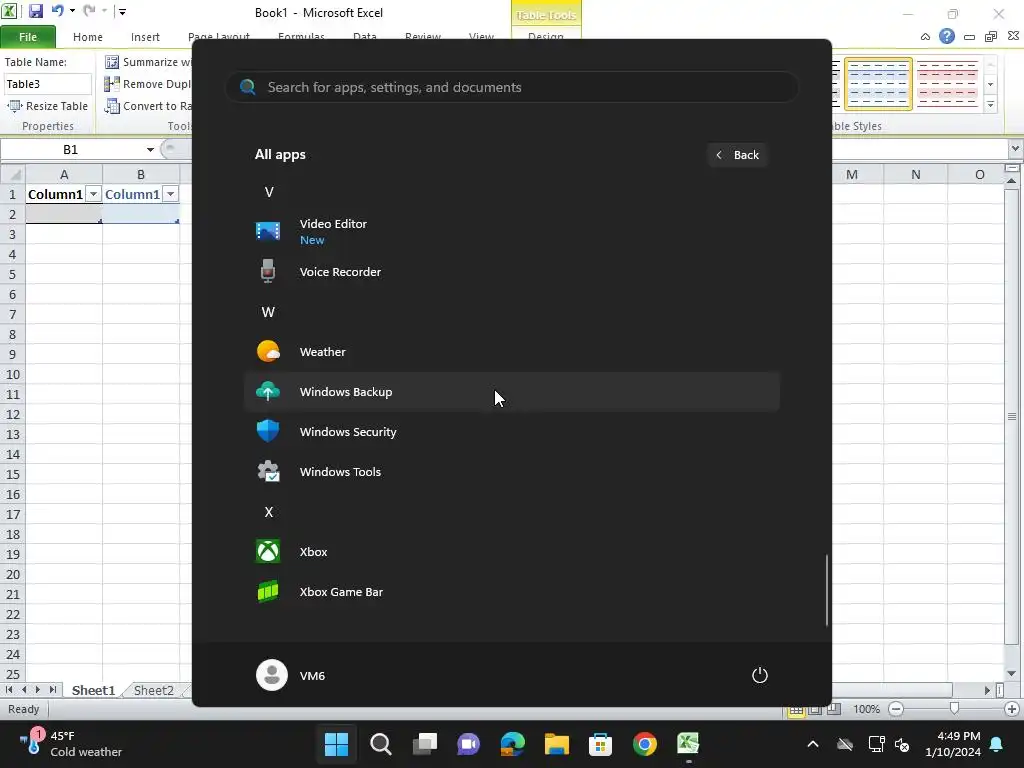Image resolution: width=1024 pixels, height=768 pixels.
Task: Select the red dashed table style
Action: pos(947,84)
